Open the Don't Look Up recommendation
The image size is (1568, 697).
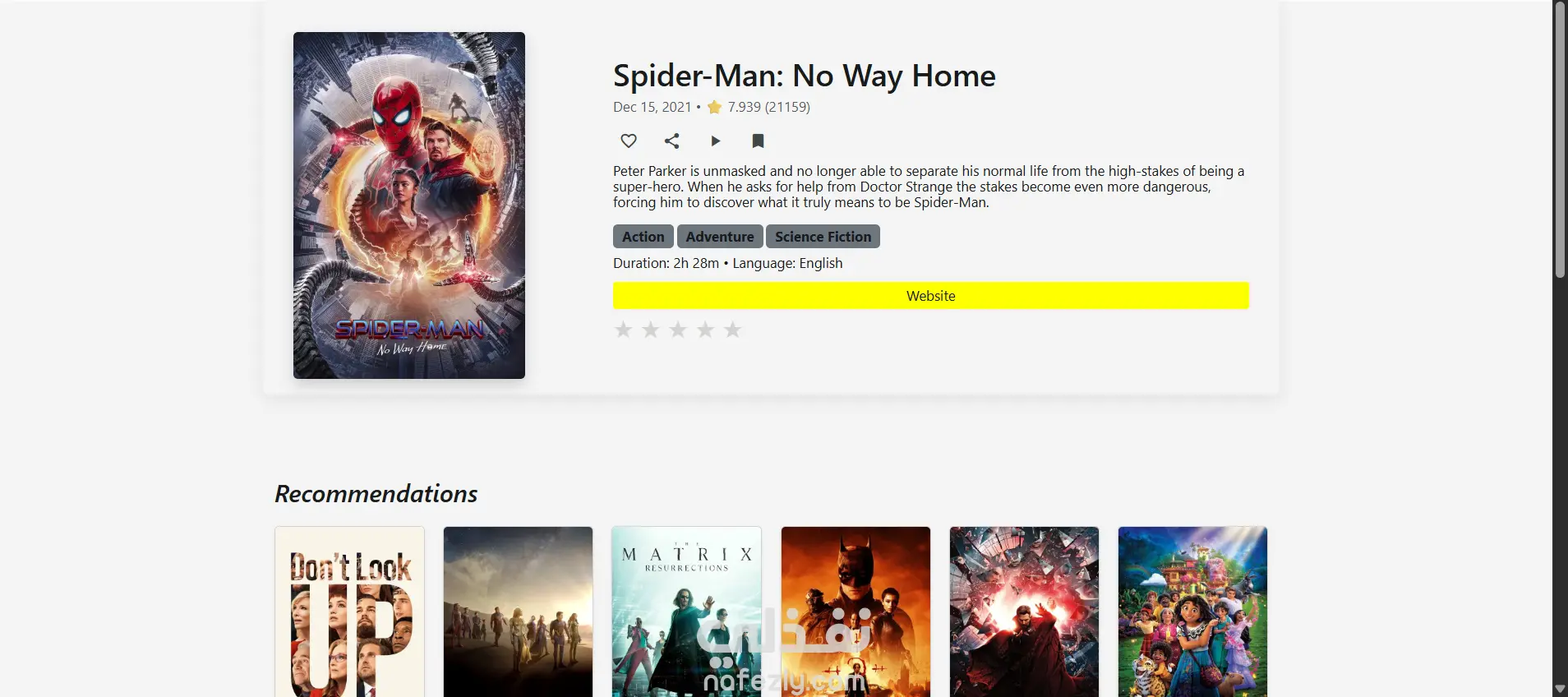[349, 612]
